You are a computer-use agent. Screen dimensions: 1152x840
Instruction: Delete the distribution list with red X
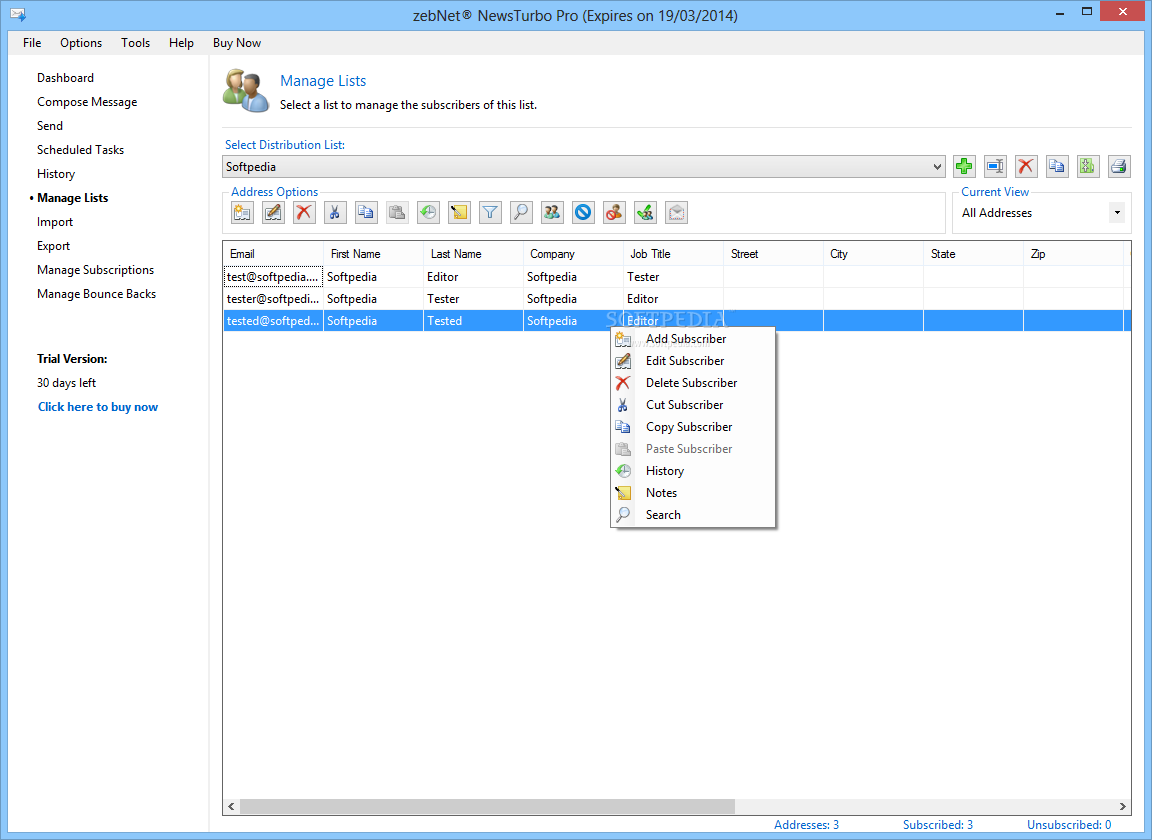pyautogui.click(x=1026, y=166)
